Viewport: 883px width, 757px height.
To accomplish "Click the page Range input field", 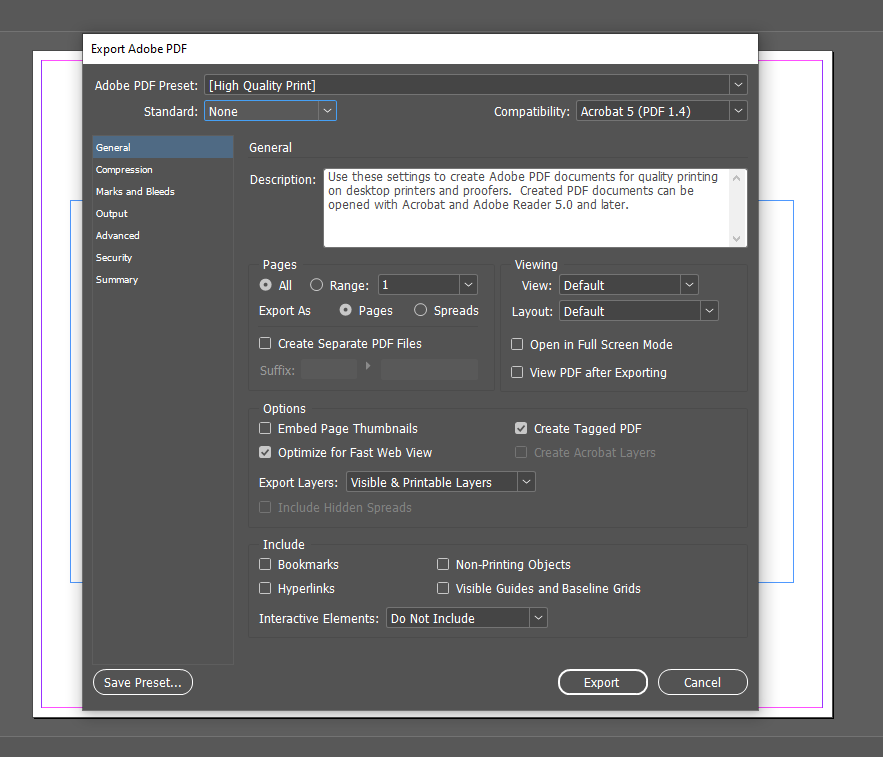I will coord(419,285).
